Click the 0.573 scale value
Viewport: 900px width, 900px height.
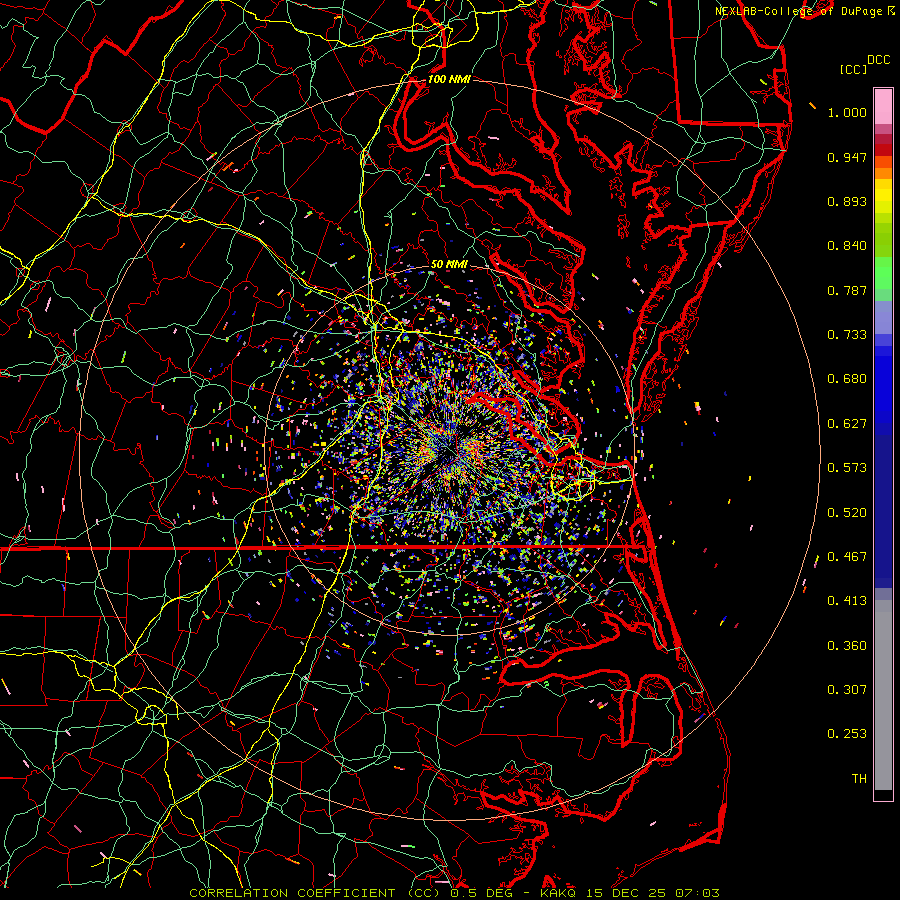847,468
